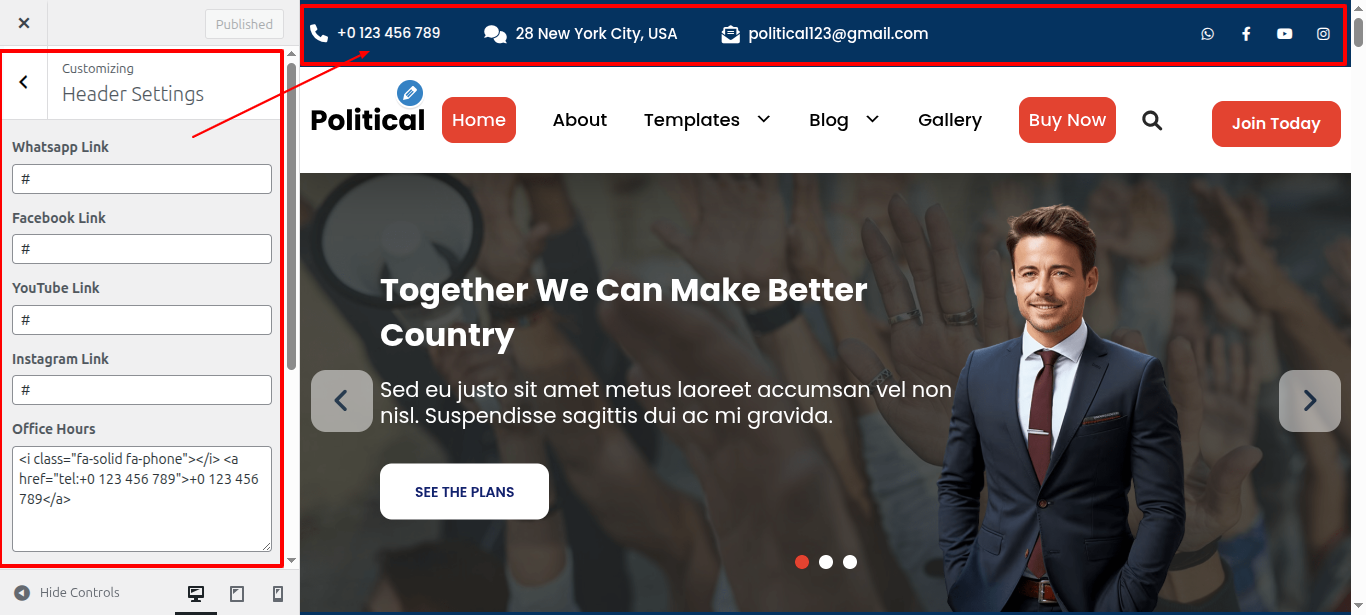Screen dimensions: 1366x615
Task: Hide Controls toggle in customizer footer
Action: pos(67,593)
